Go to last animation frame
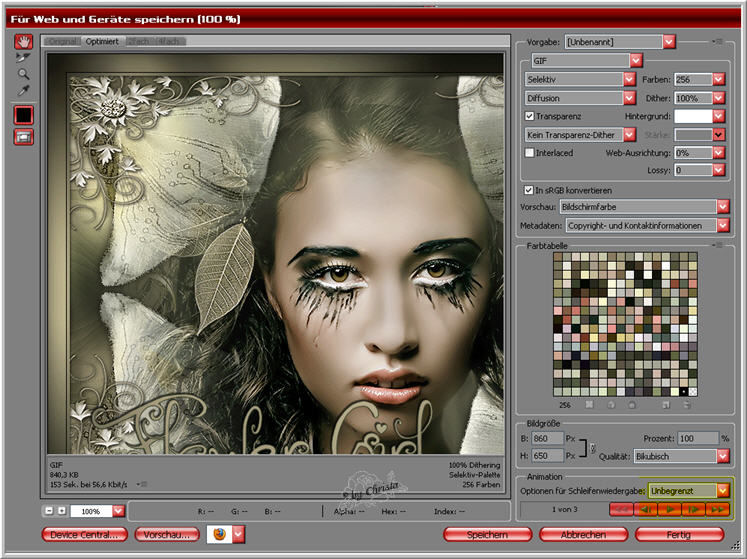The width and height of the screenshot is (747, 559). pyautogui.click(x=717, y=509)
